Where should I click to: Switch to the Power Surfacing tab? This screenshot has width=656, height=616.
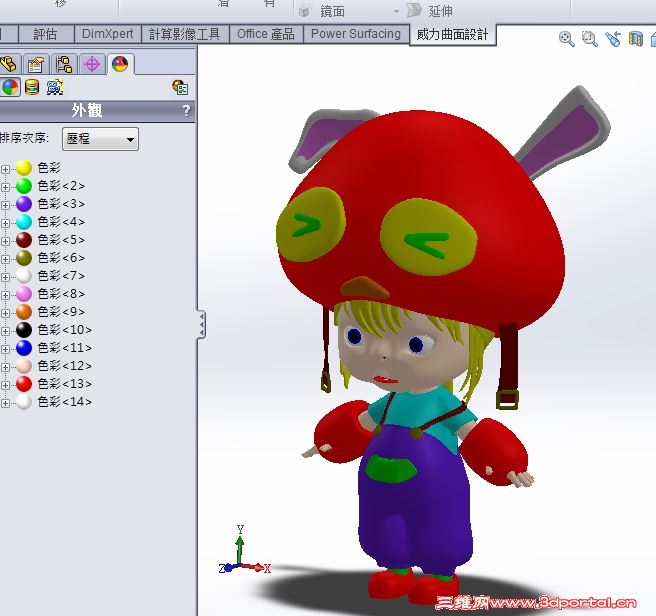pyautogui.click(x=356, y=34)
